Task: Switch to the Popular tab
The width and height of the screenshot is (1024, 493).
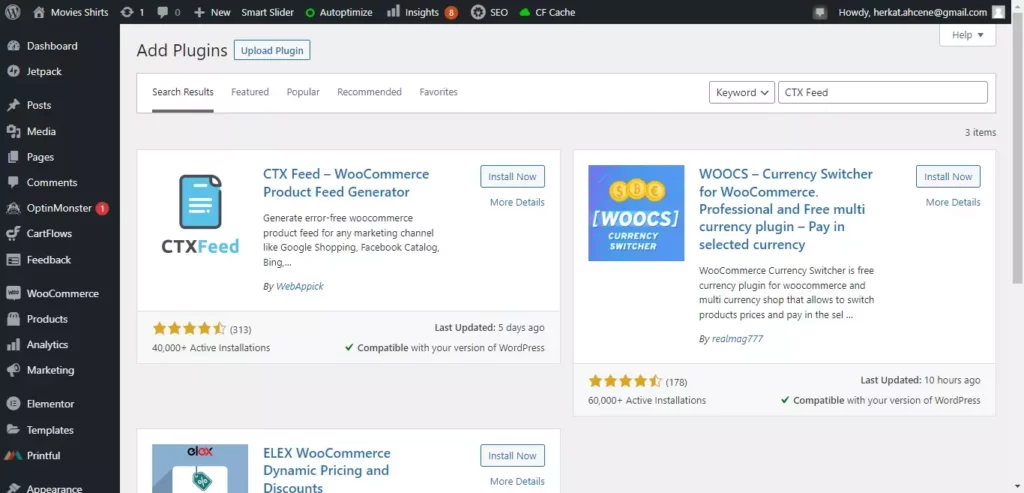Action: 303,92
